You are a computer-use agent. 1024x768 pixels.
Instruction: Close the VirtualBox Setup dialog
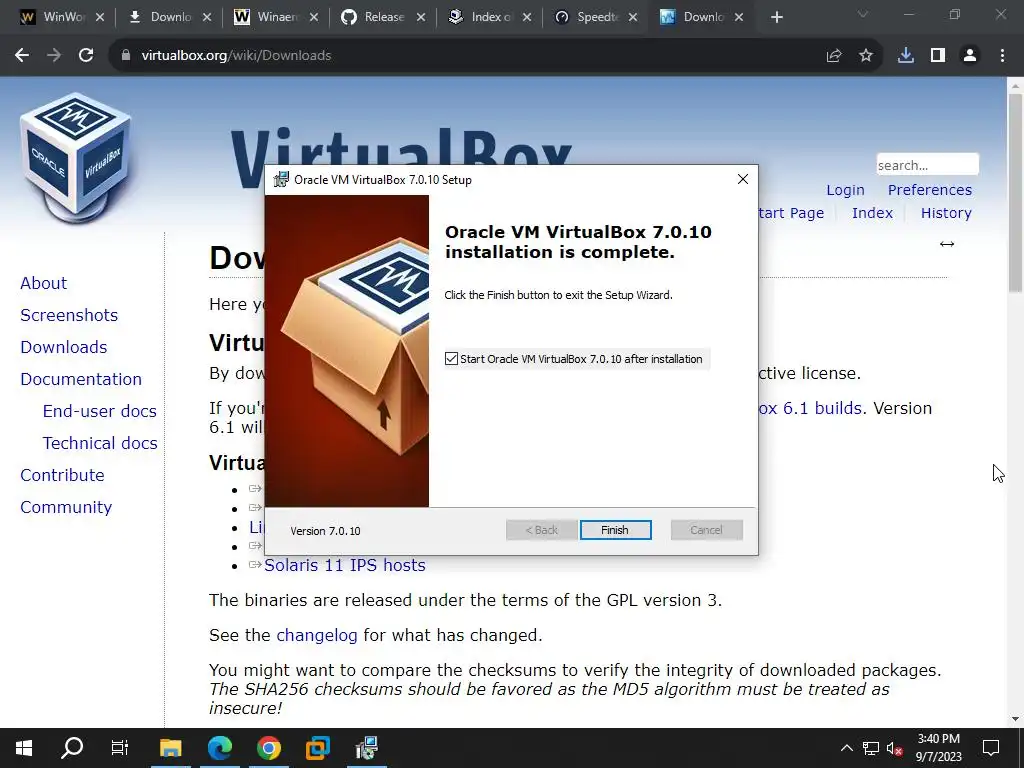743,179
